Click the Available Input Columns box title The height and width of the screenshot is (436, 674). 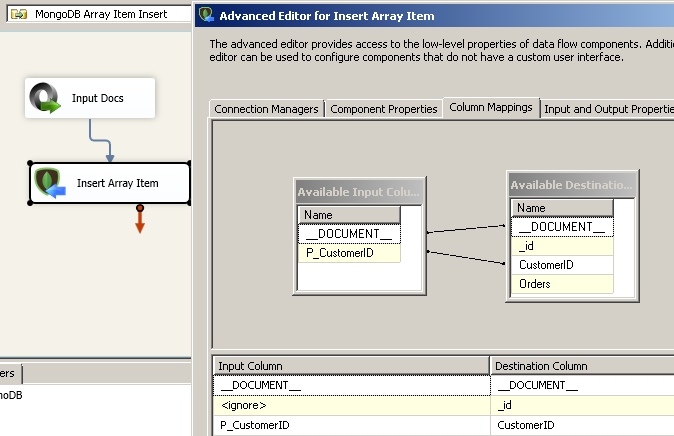[x=359, y=192]
